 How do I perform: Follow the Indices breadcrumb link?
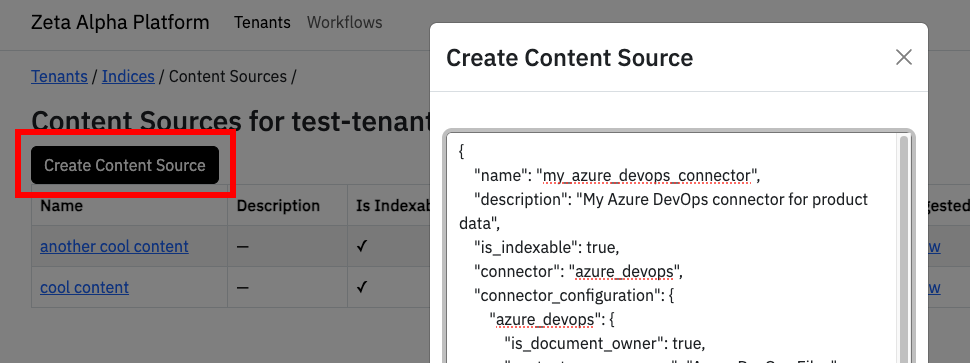point(128,77)
